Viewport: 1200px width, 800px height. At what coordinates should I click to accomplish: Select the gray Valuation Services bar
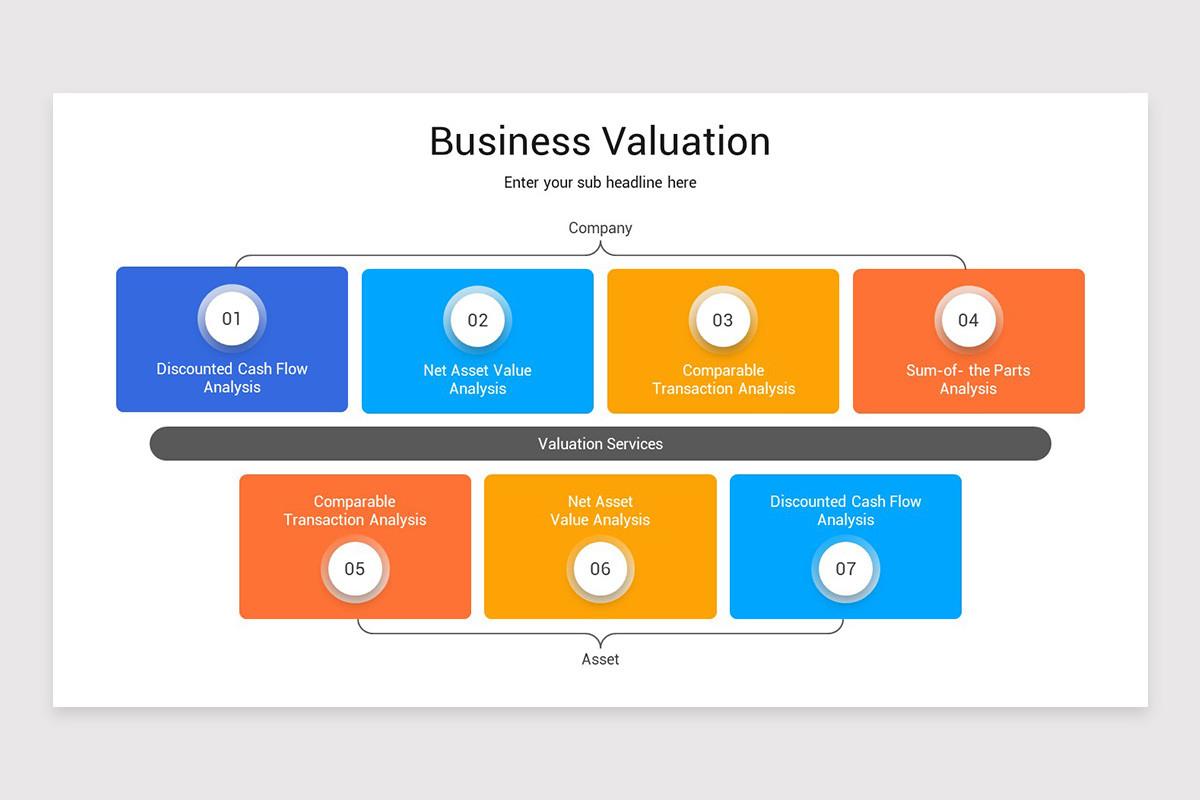[x=600, y=444]
